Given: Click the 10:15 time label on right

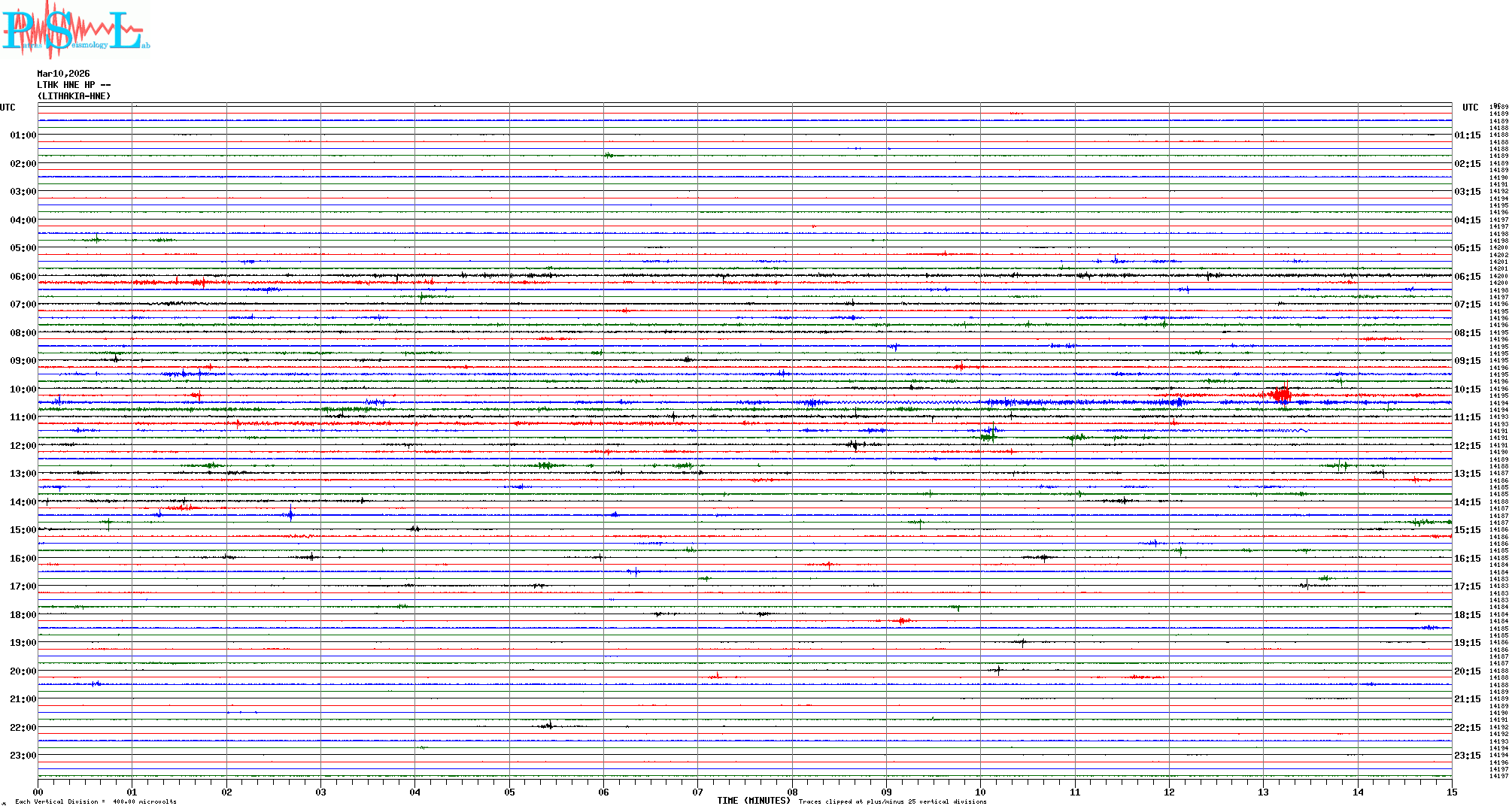Looking at the screenshot, I should click(x=1467, y=389).
